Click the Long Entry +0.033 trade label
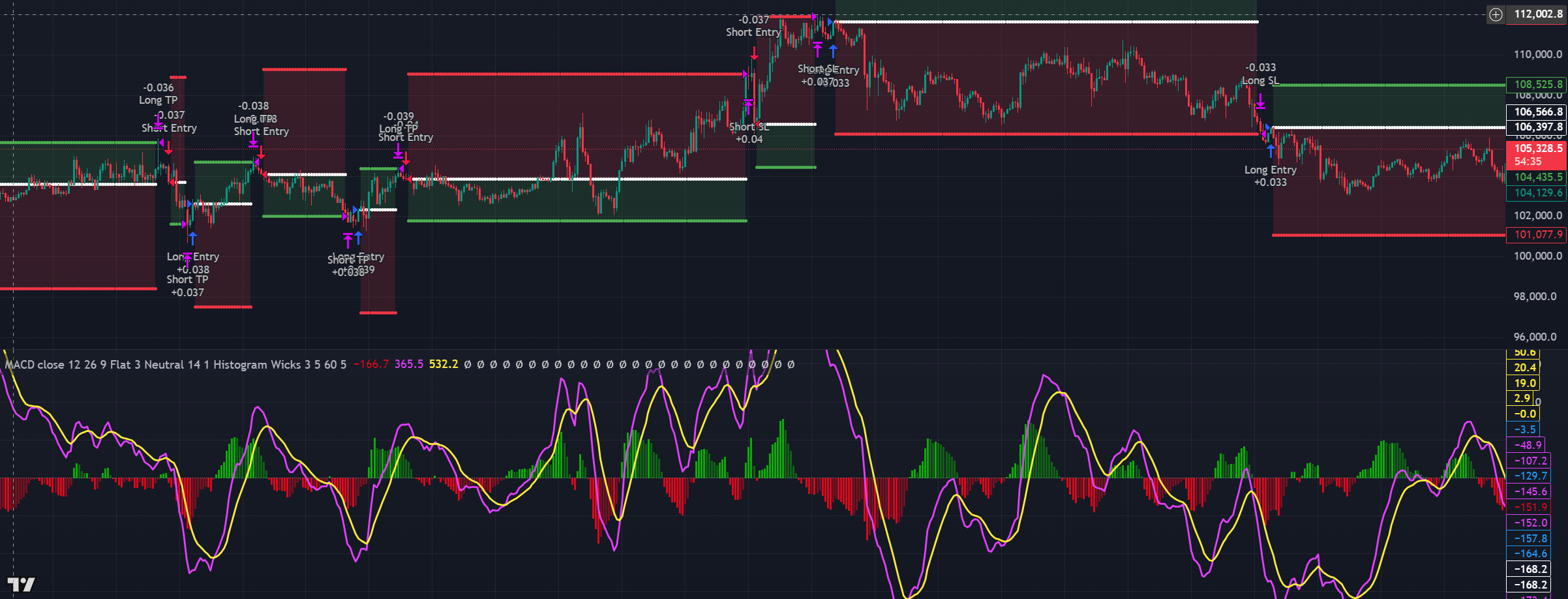This screenshot has height=599, width=1568. (x=1270, y=176)
